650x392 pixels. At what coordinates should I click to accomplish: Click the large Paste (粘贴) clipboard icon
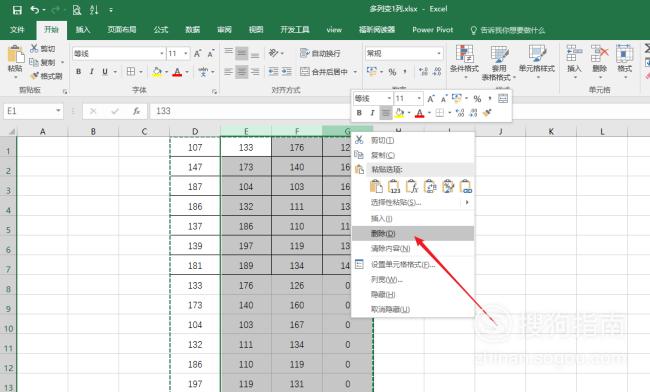click(x=15, y=54)
